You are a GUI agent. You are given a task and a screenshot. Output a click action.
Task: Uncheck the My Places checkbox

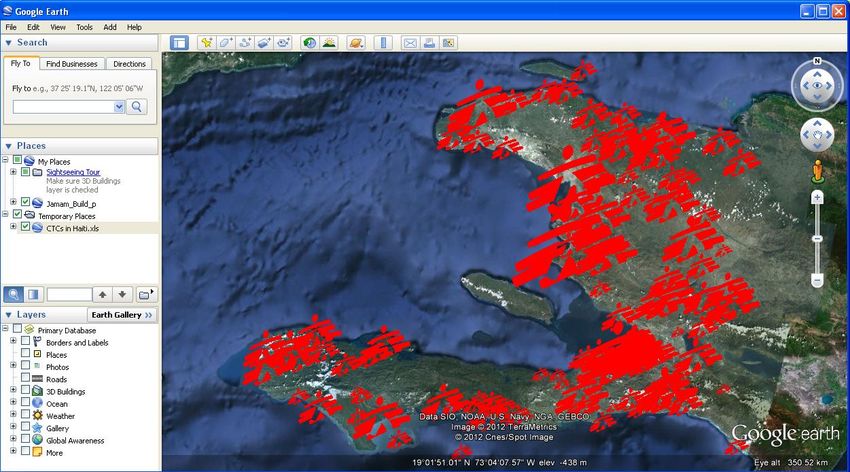(x=17, y=160)
